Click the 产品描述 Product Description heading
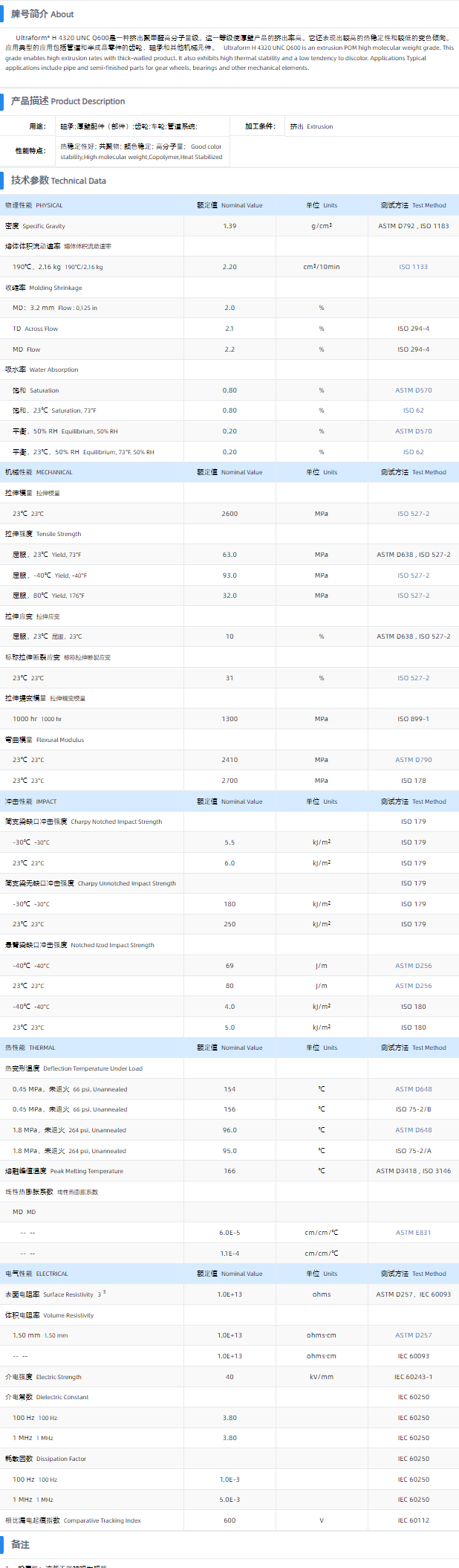Viewport: 459px width, 1568px height. tap(68, 101)
